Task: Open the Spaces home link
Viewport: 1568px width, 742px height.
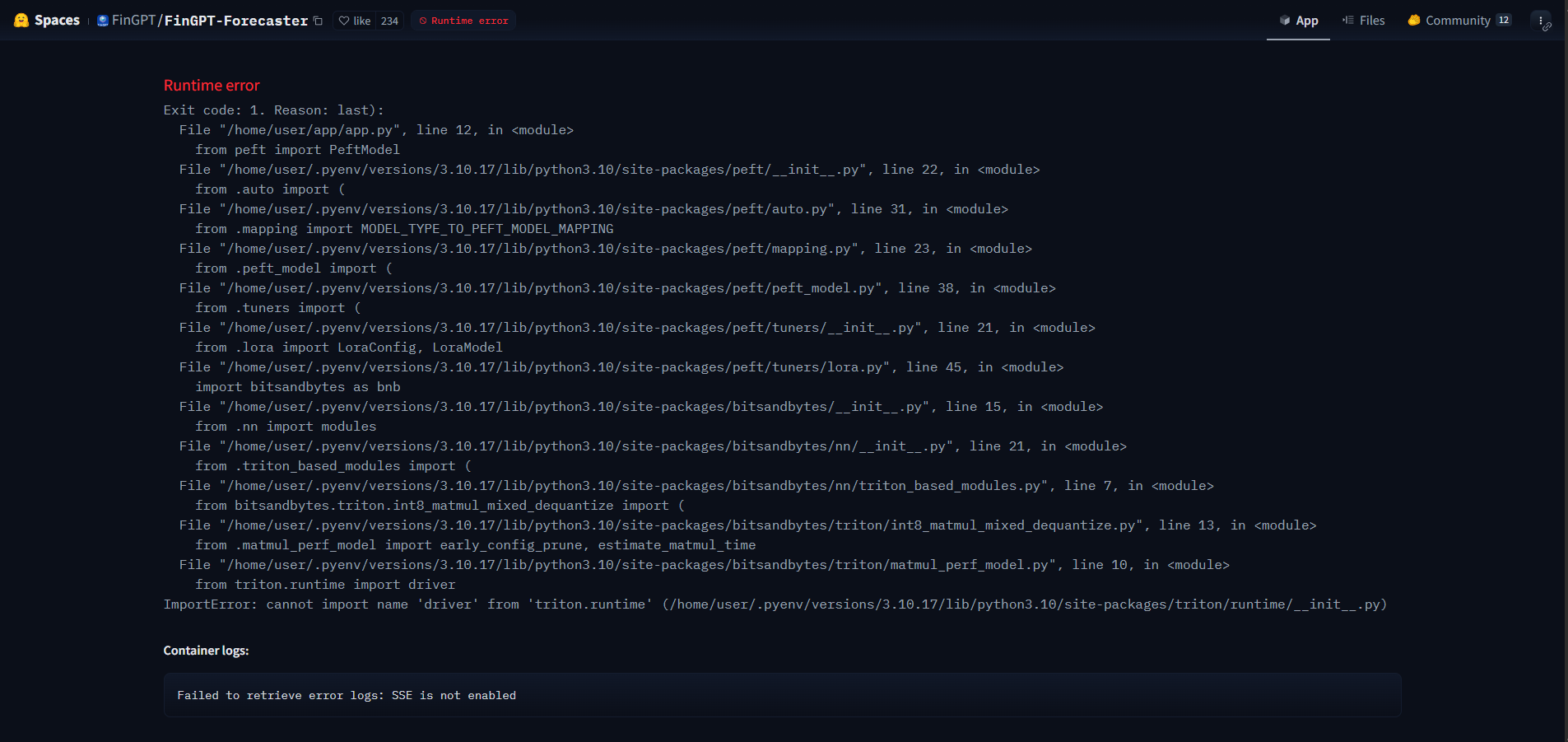Action: [57, 21]
